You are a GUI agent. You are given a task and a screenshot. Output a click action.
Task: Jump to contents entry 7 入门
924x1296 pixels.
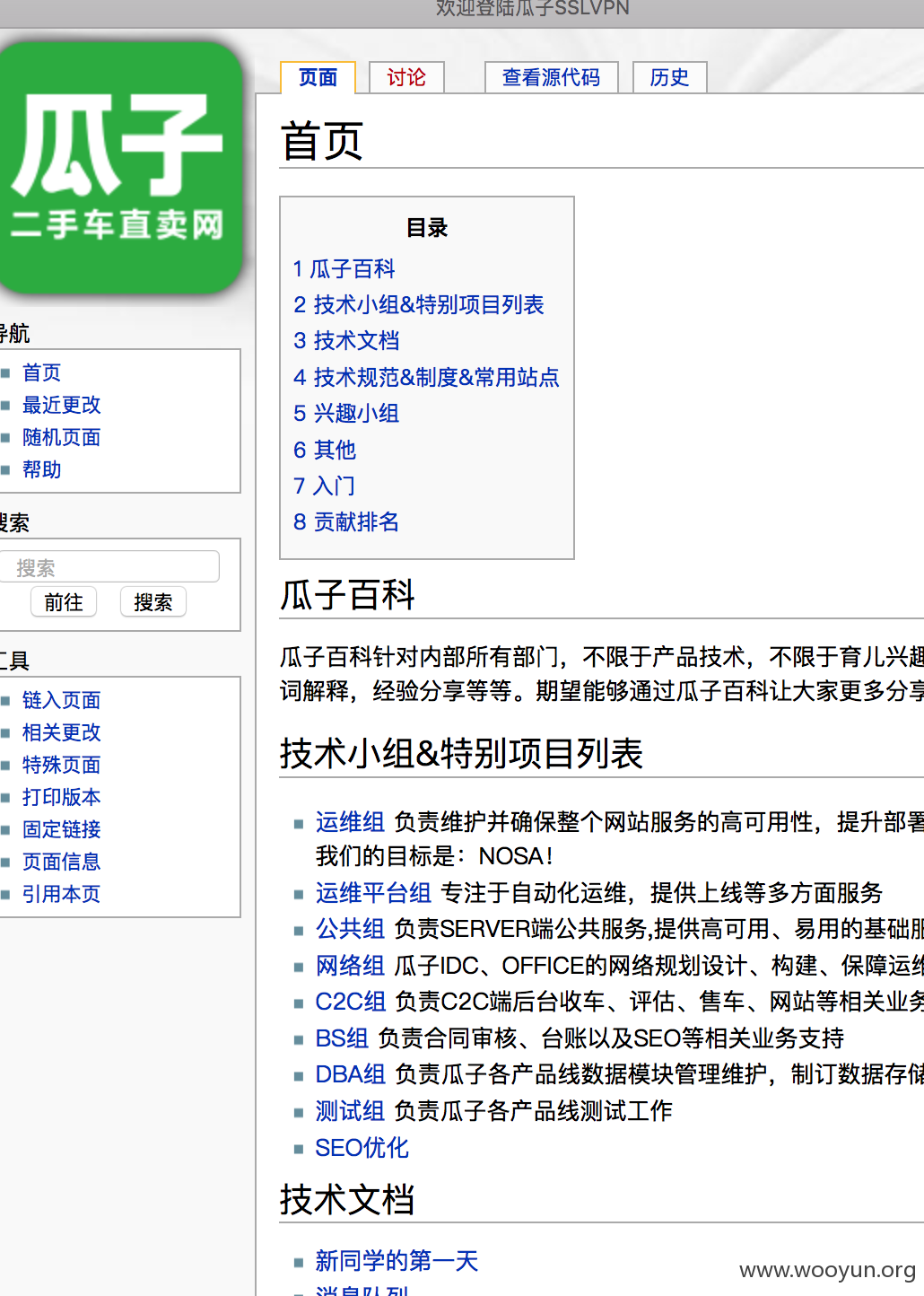[325, 486]
